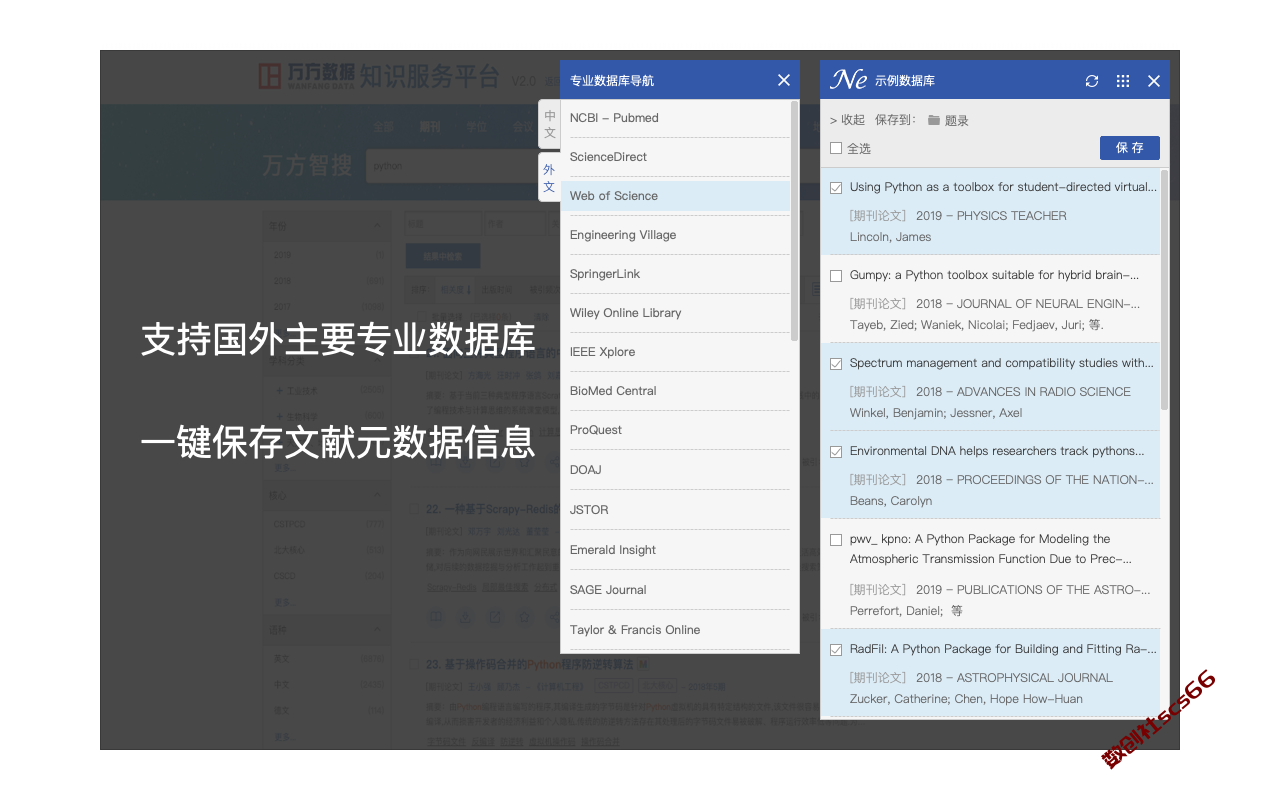Viewport: 1280px width, 800px height.
Task: Click author Lincoln, James
Action: [x=890, y=237]
